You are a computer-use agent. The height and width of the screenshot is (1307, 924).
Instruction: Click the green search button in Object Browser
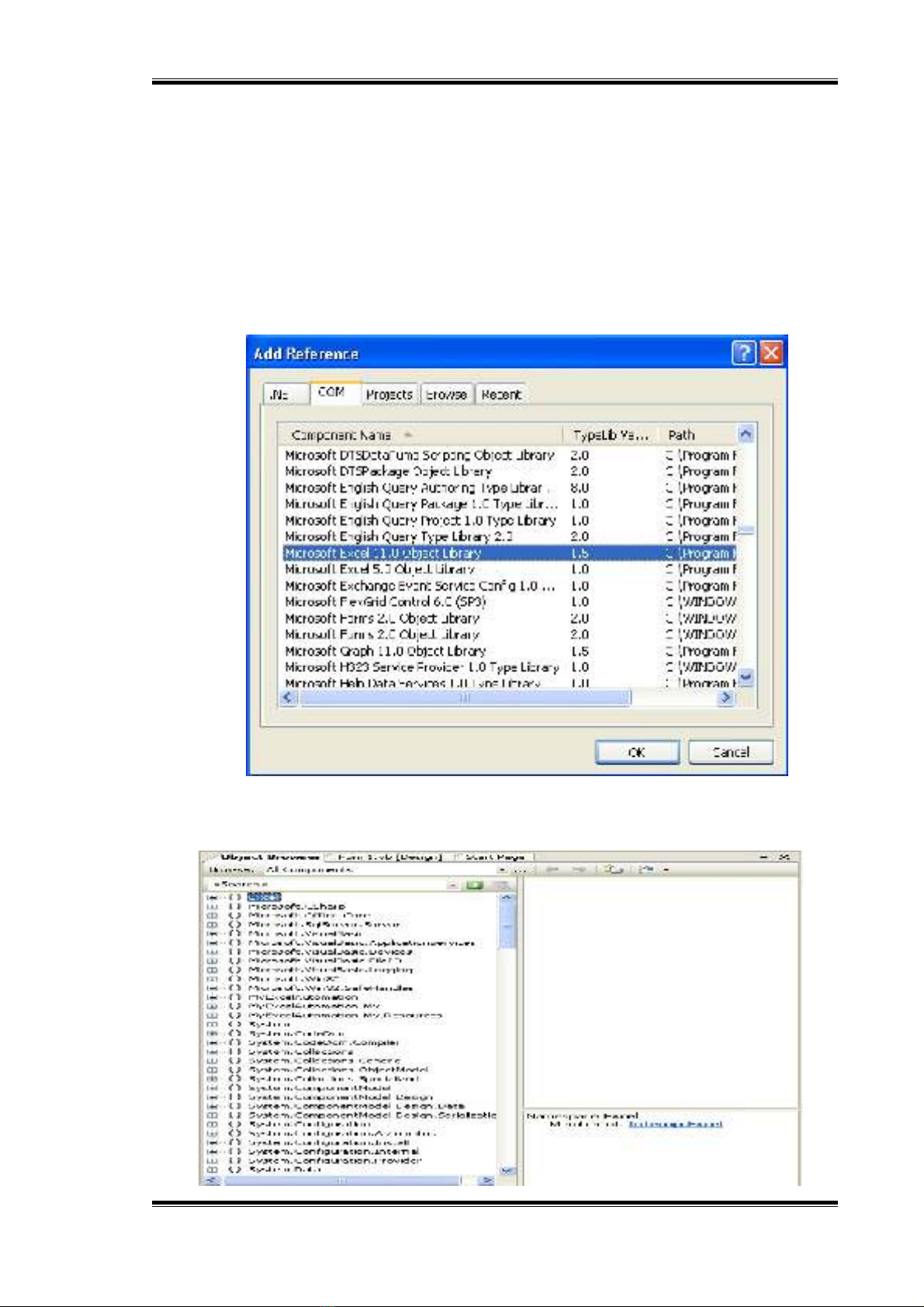pos(475,885)
